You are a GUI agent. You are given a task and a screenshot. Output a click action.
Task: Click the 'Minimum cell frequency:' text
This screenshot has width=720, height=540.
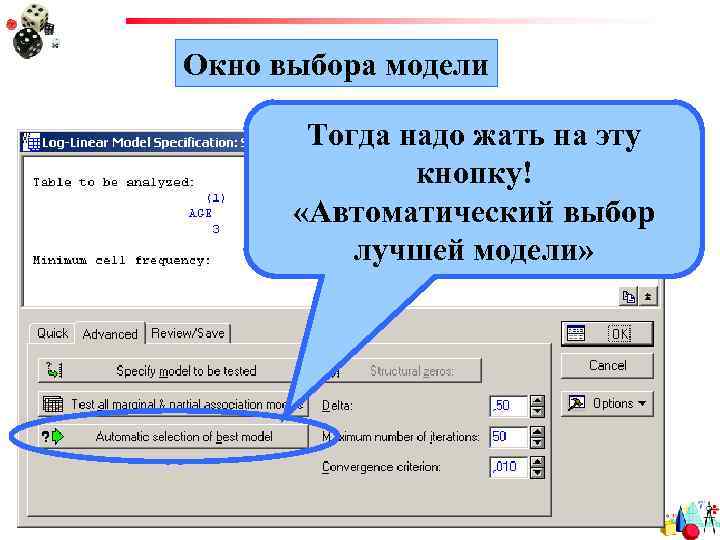click(x=121, y=260)
